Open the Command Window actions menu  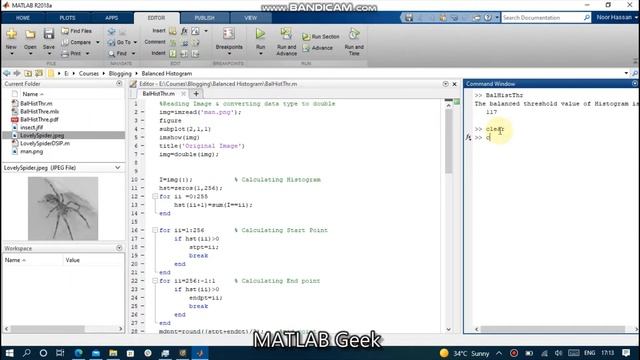coord(635,84)
